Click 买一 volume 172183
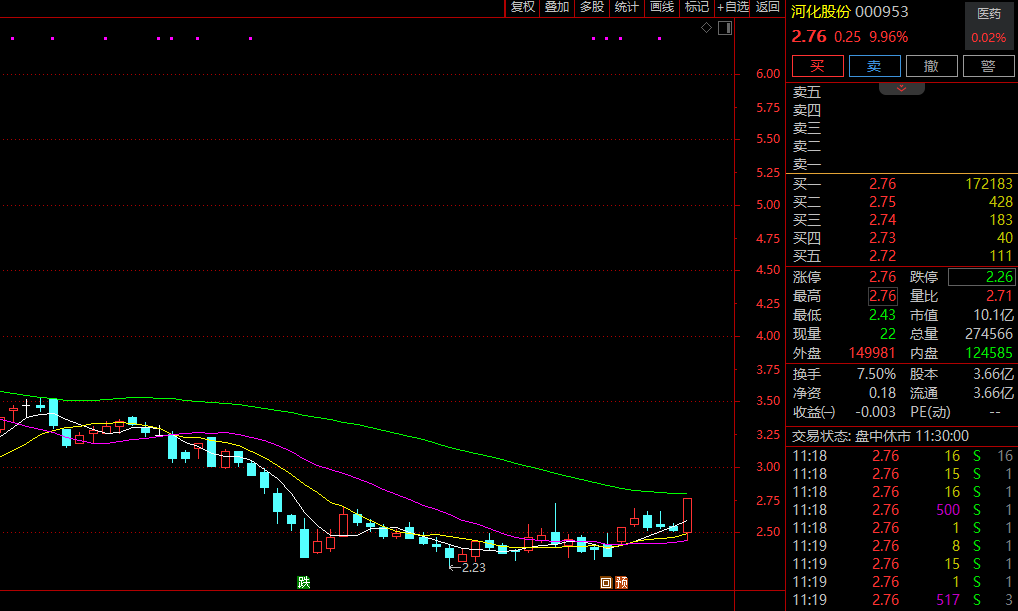Image resolution: width=1018 pixels, height=611 pixels. tap(988, 184)
